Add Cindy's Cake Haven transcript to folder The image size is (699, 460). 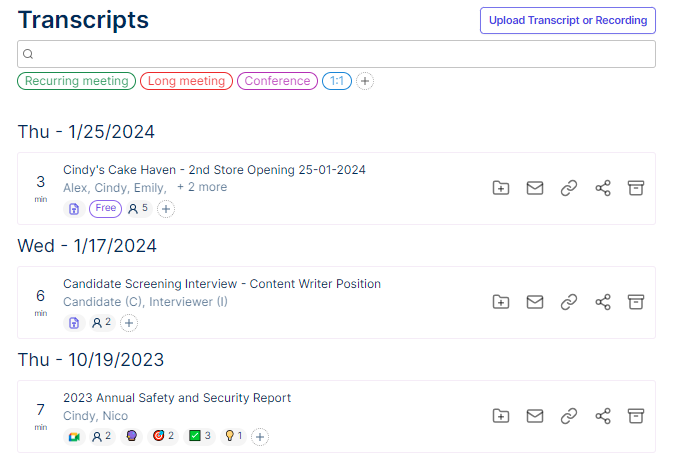tap(501, 188)
